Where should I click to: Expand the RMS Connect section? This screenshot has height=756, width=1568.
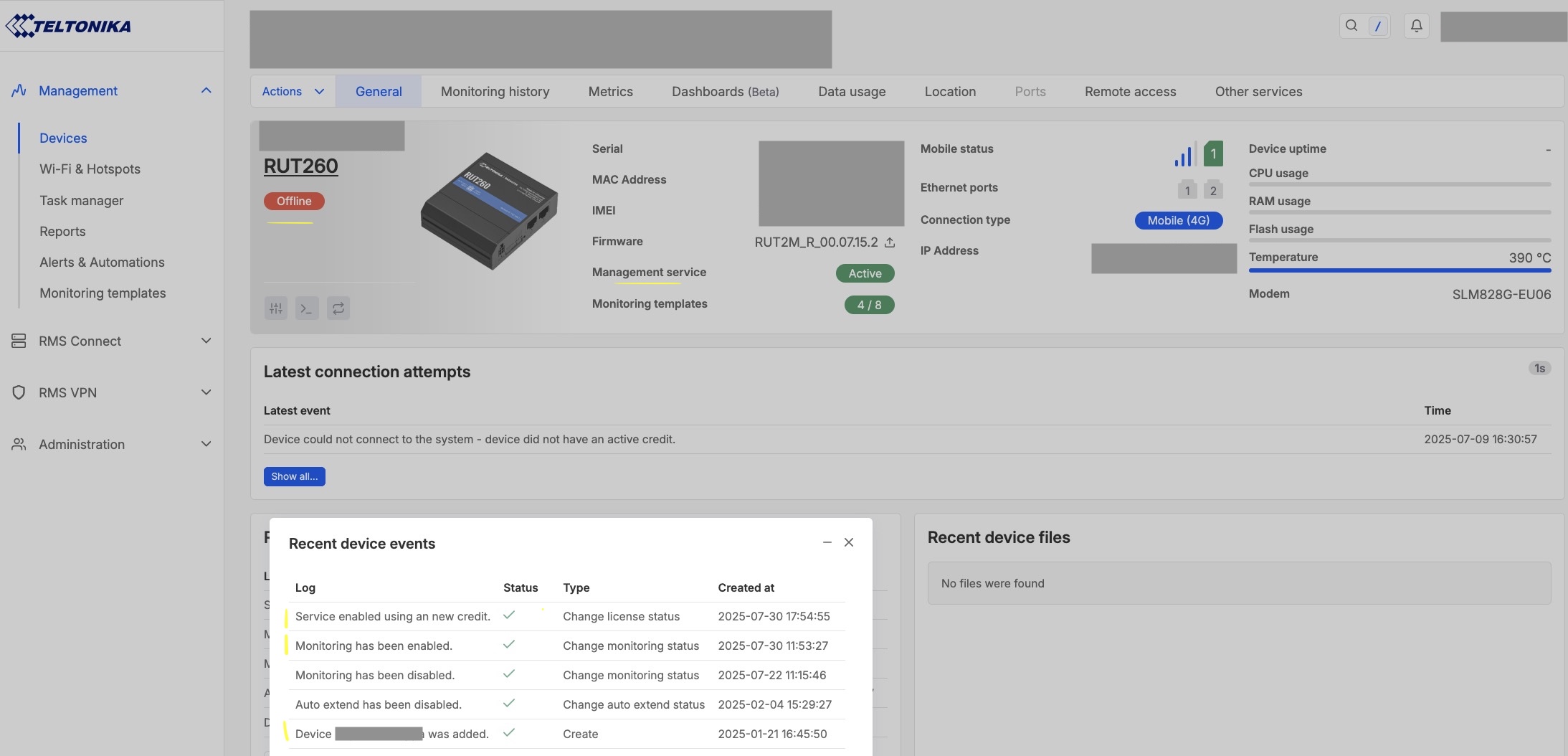[x=206, y=341]
